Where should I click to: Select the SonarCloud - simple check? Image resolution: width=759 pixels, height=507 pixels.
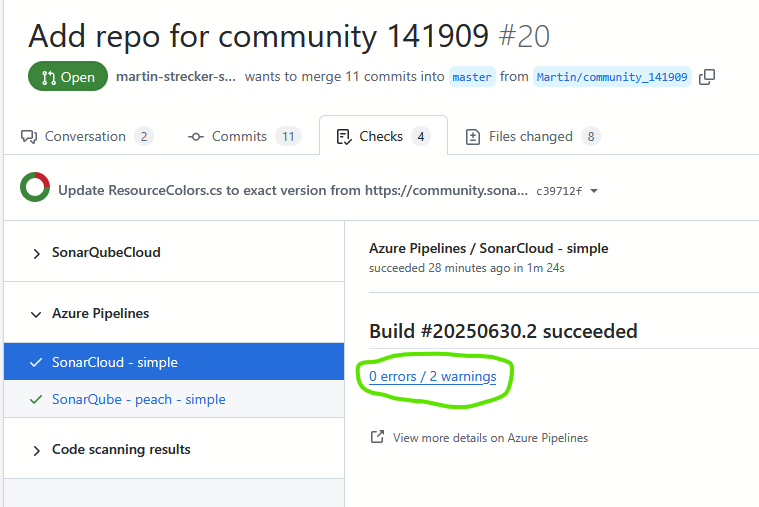(x=115, y=362)
